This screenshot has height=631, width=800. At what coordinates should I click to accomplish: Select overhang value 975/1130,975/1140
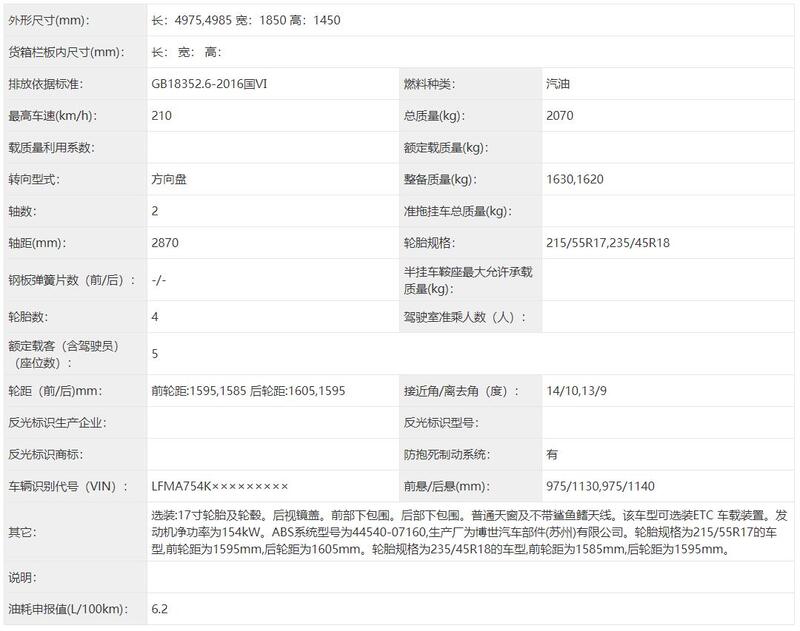point(600,487)
